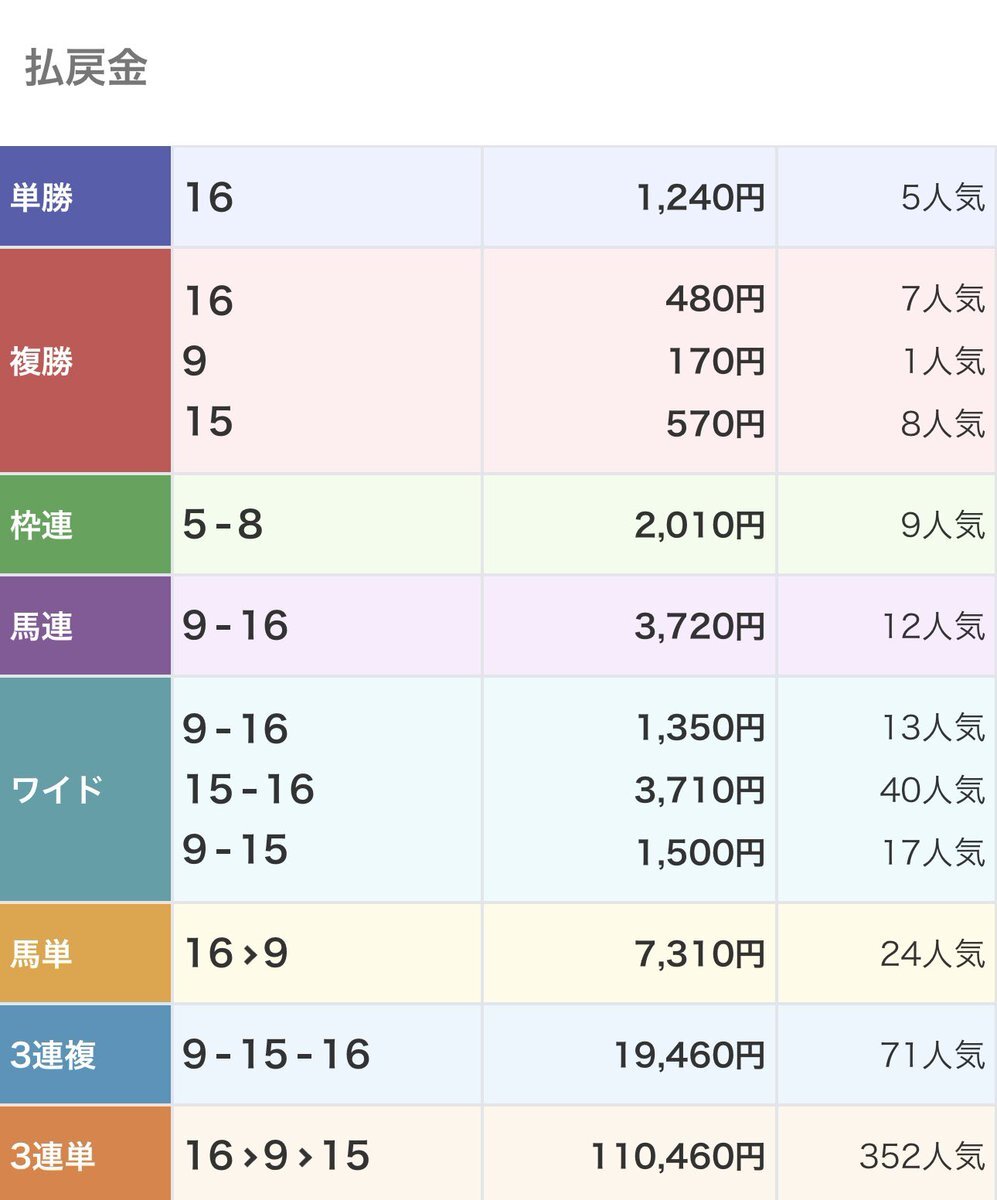The image size is (997, 1200).
Task: Click the 1,240円 payout amount
Action: (700, 198)
